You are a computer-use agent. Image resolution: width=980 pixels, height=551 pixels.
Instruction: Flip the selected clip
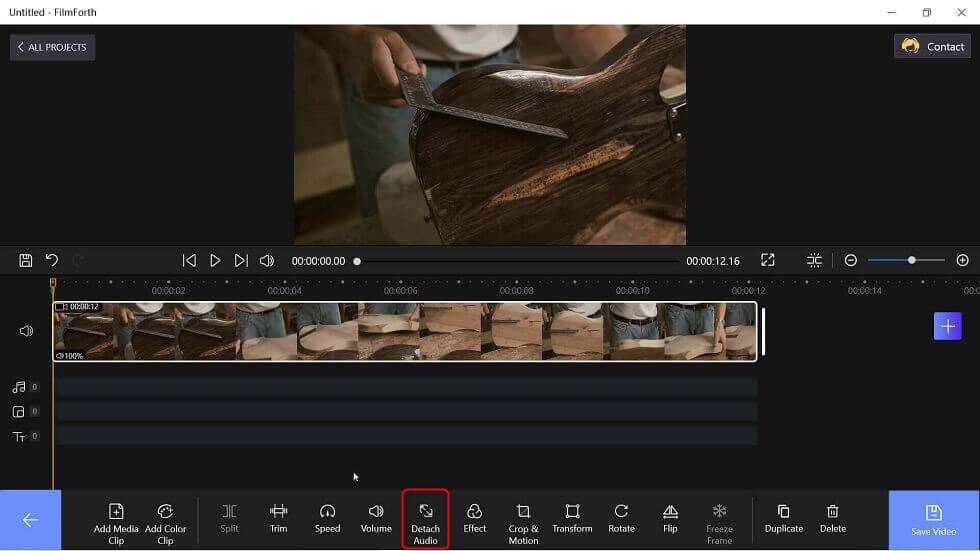[670, 519]
